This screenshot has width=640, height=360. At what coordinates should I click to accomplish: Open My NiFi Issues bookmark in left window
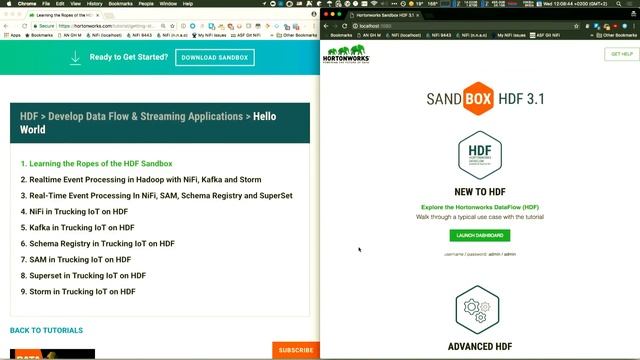point(209,36)
